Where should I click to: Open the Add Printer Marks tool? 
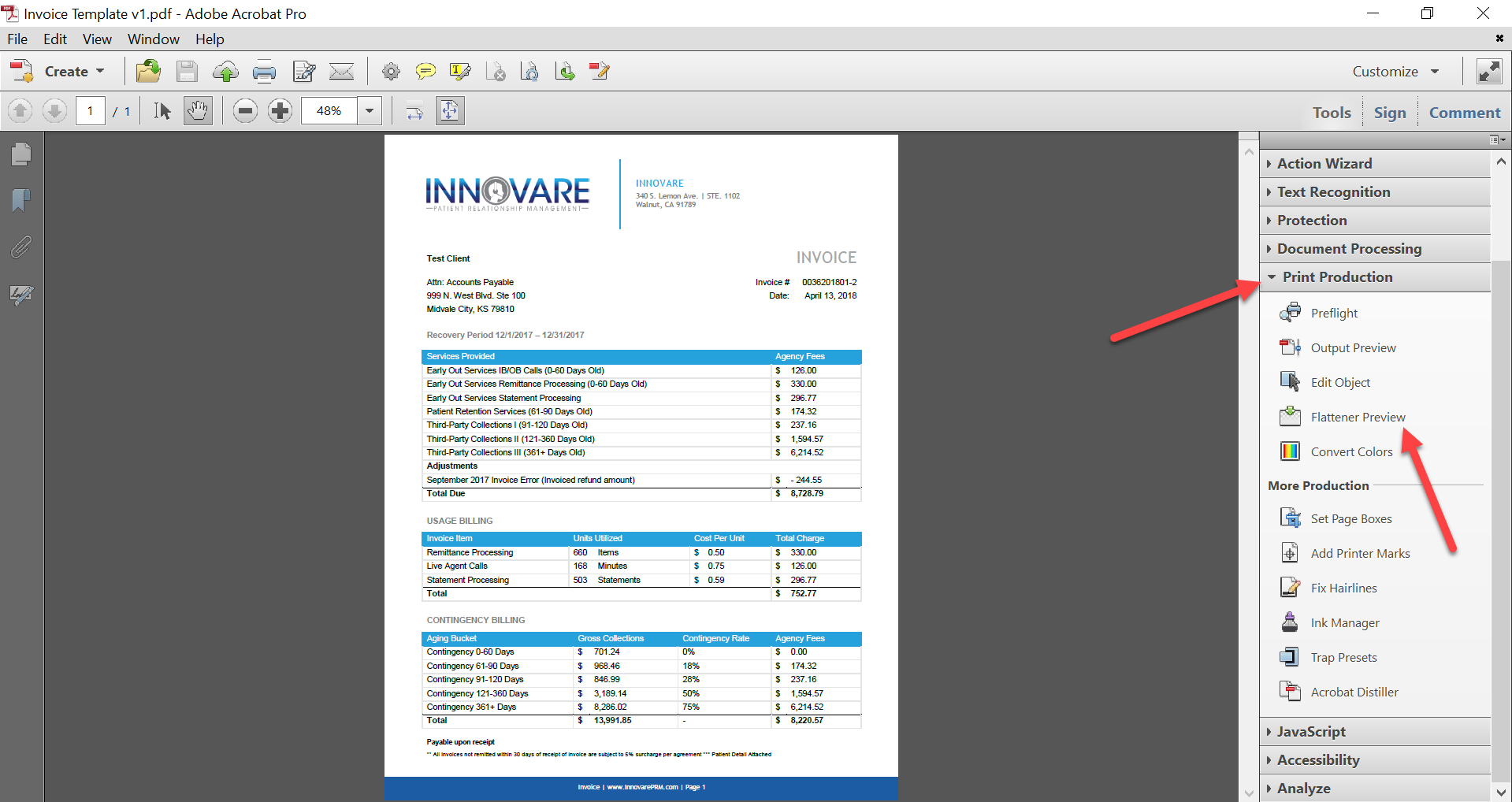(x=1360, y=553)
